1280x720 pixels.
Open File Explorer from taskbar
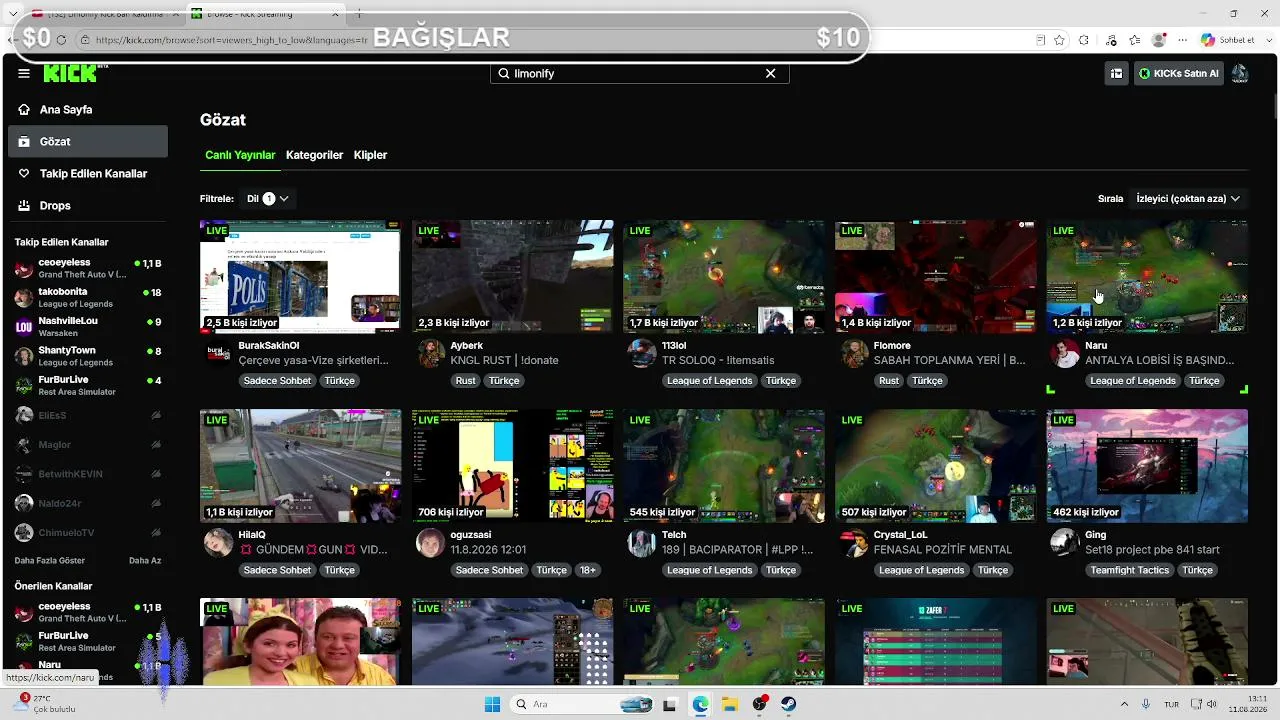click(730, 704)
